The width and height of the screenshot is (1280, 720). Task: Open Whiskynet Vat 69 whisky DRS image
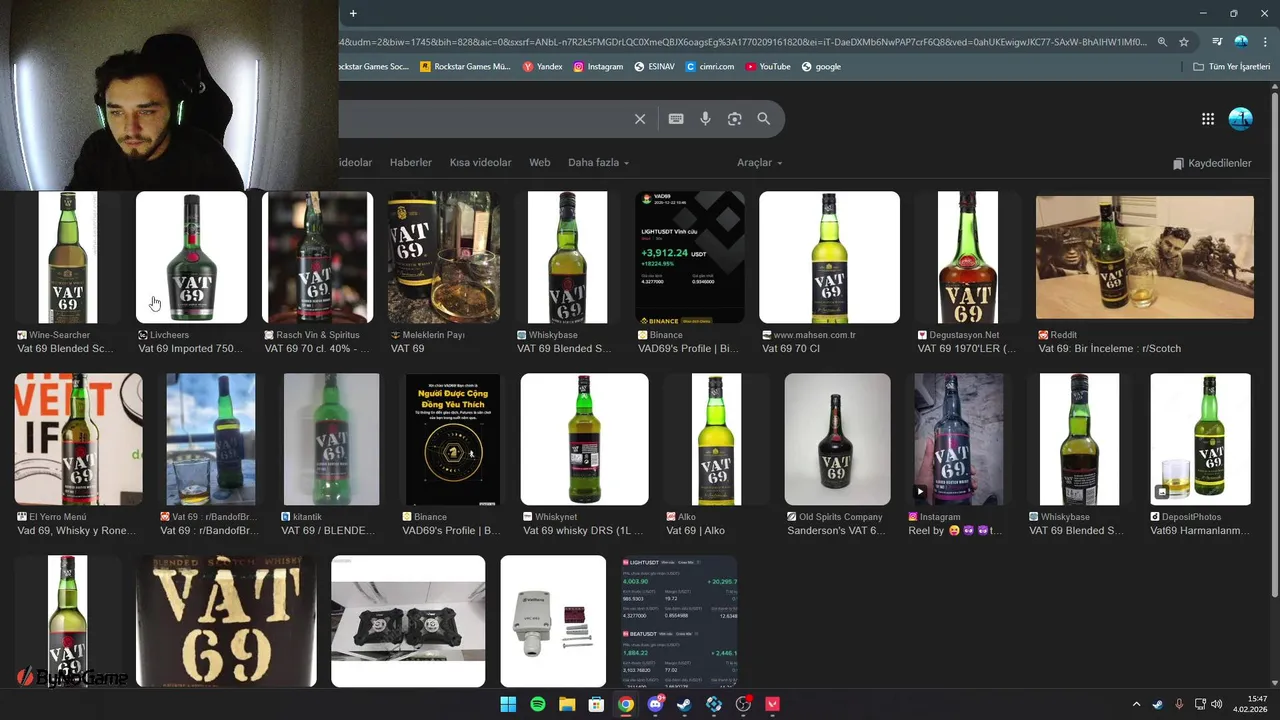point(584,439)
